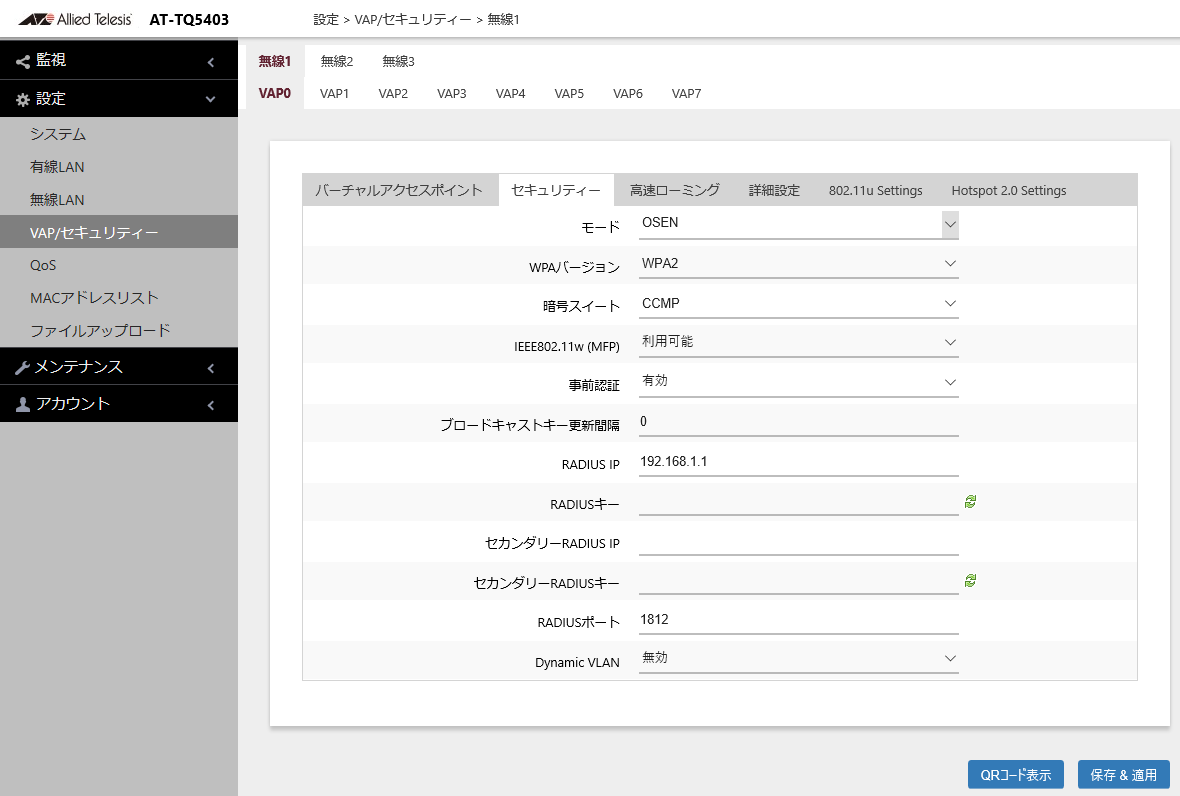
Task: Select the VAP1 tab
Action: point(334,93)
